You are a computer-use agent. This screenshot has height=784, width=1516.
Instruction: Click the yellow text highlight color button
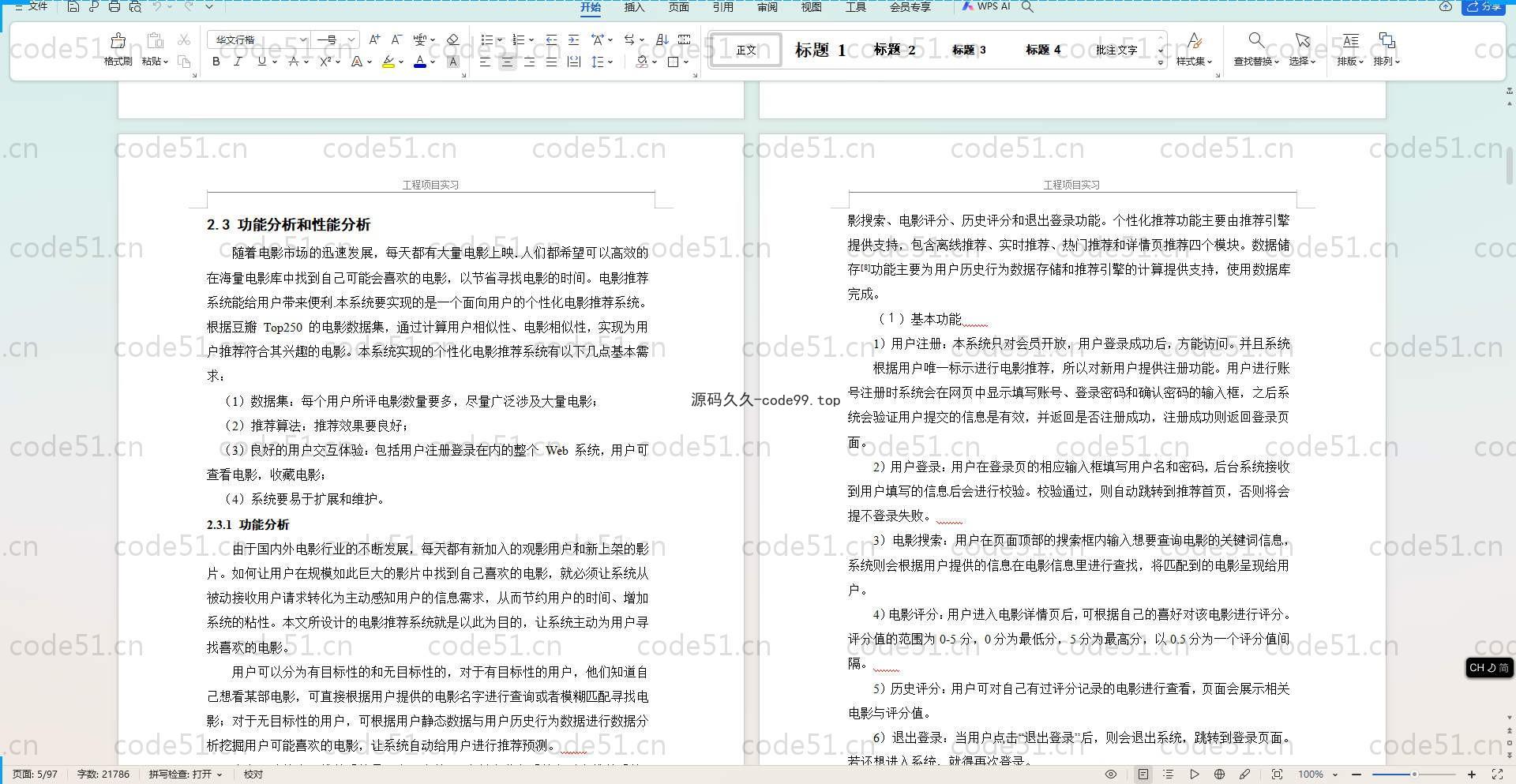click(388, 62)
